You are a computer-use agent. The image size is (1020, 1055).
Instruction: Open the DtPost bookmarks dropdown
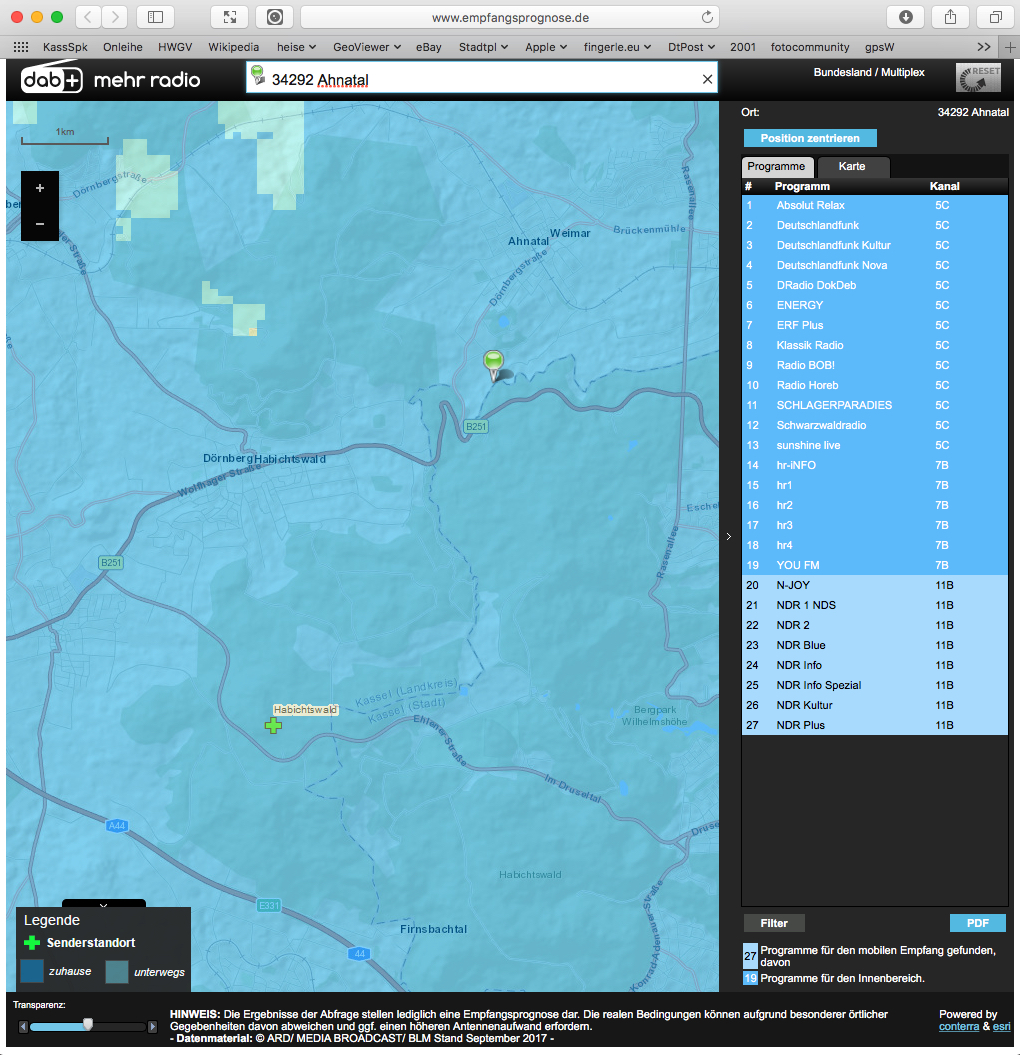691,47
